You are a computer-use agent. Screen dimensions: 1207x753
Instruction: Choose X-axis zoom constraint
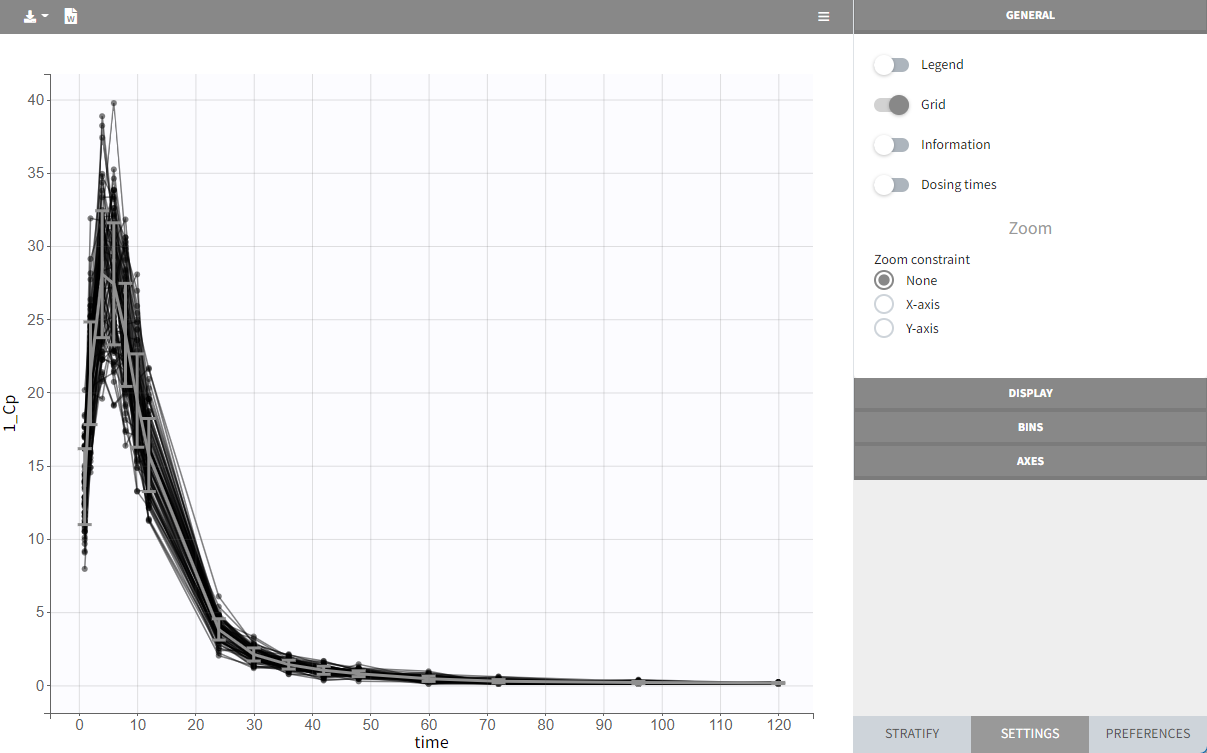point(884,304)
